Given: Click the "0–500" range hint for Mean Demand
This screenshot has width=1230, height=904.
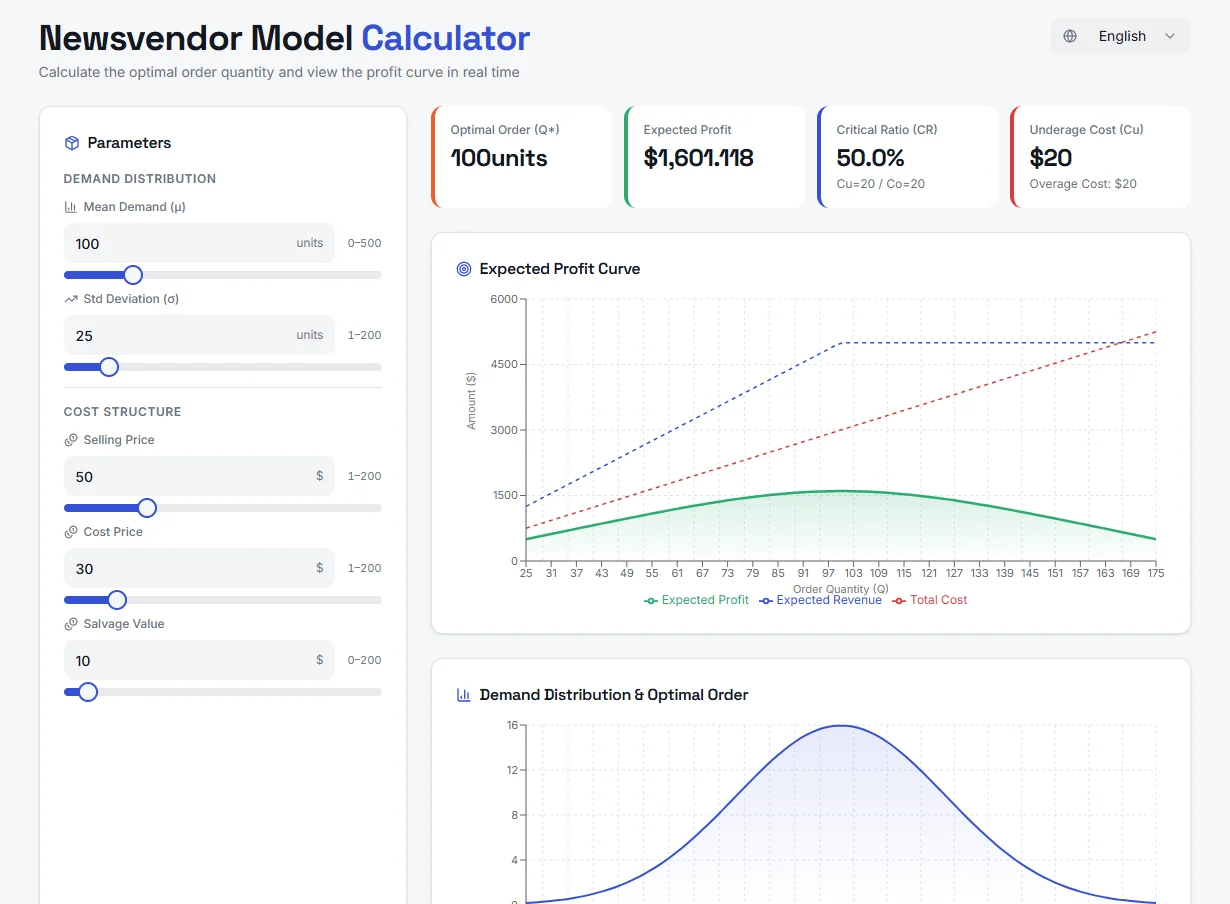Looking at the screenshot, I should [x=364, y=243].
